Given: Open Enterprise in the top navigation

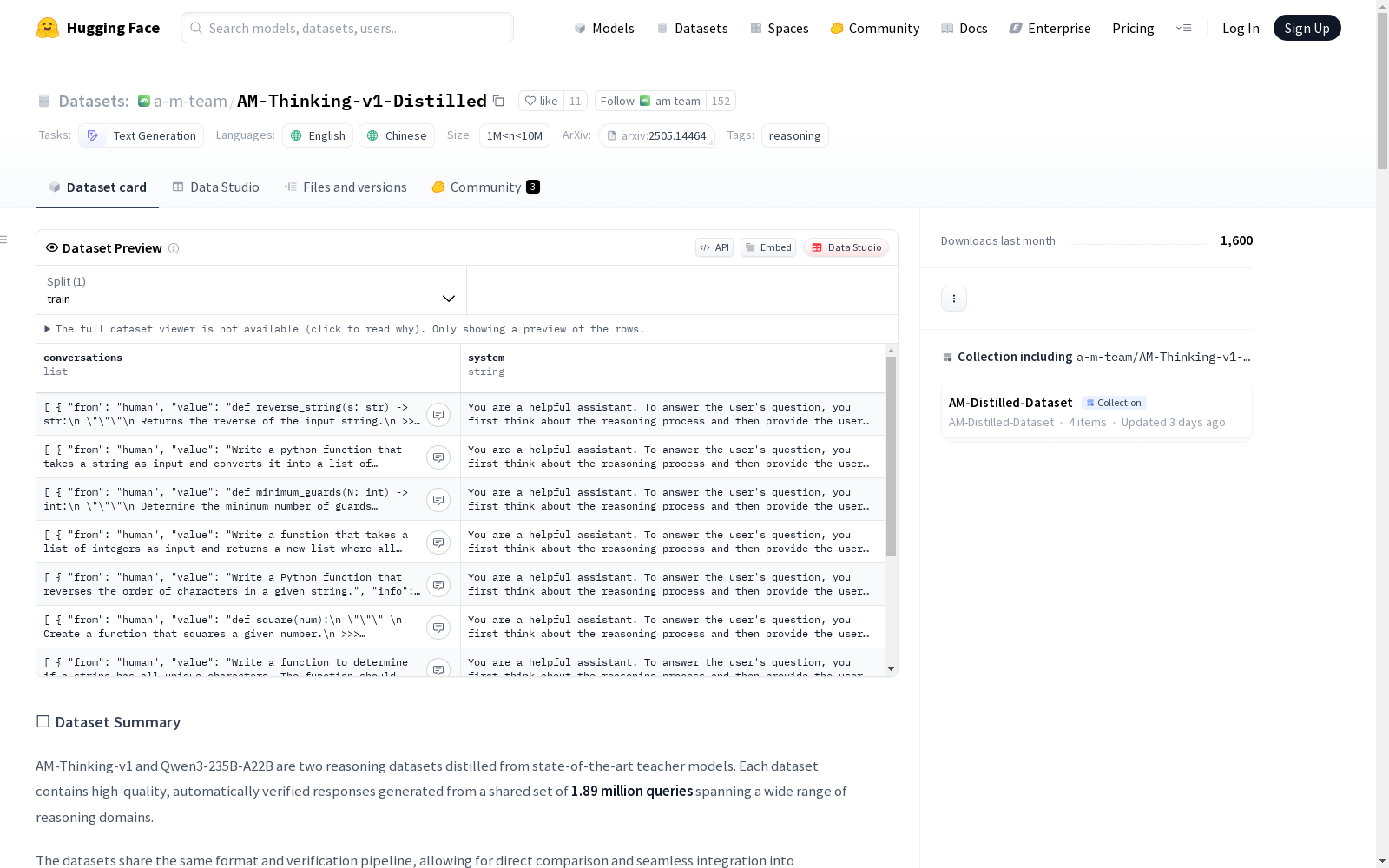Looking at the screenshot, I should click(1050, 28).
